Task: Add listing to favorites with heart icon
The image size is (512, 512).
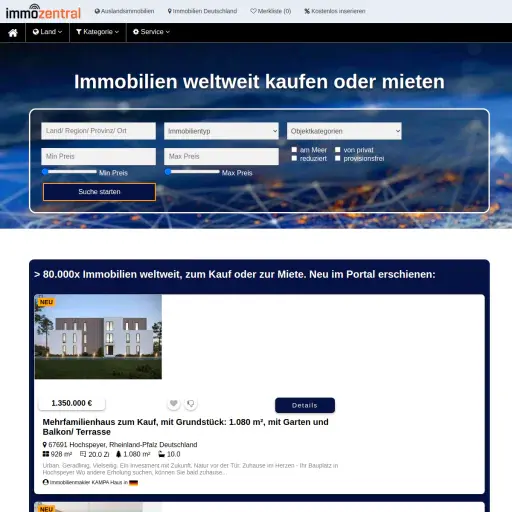Action: coord(173,404)
